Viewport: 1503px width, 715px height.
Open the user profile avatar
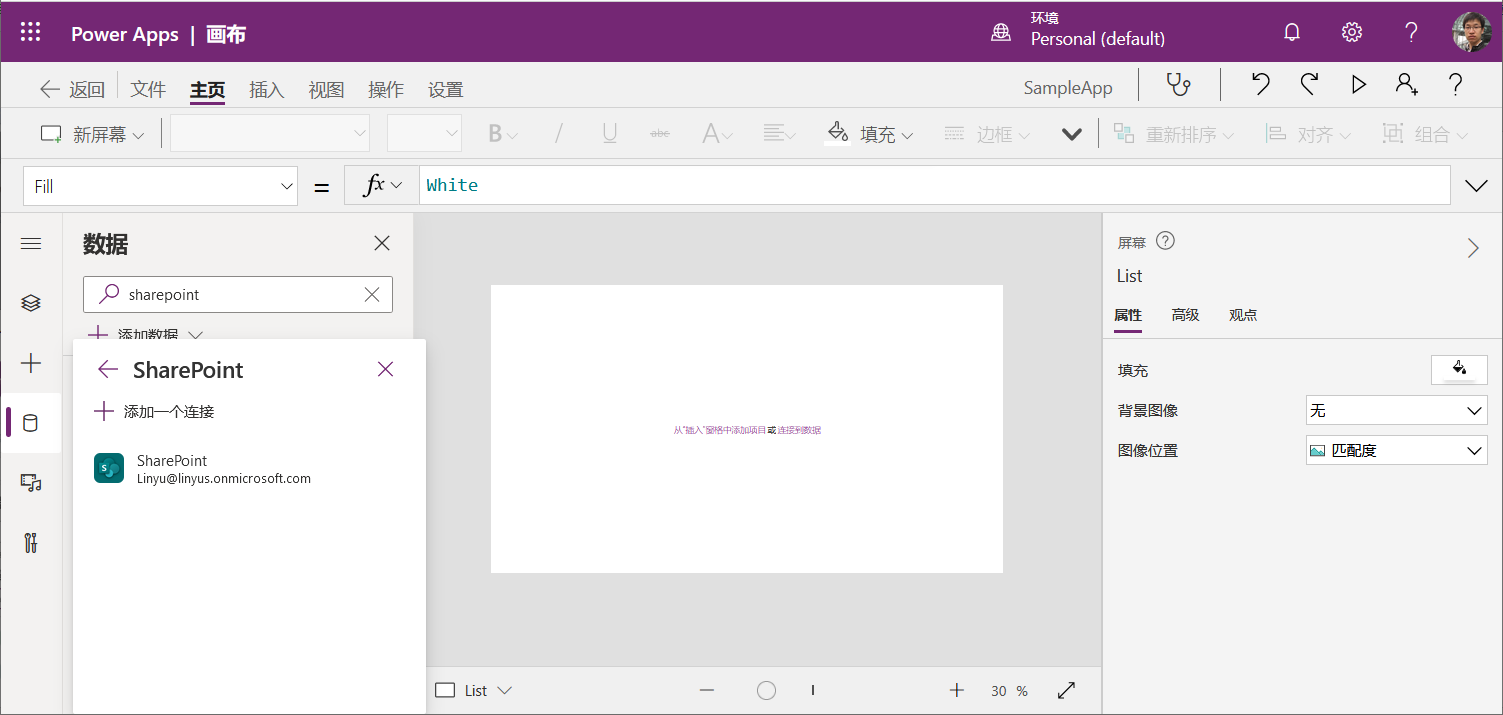click(x=1471, y=32)
